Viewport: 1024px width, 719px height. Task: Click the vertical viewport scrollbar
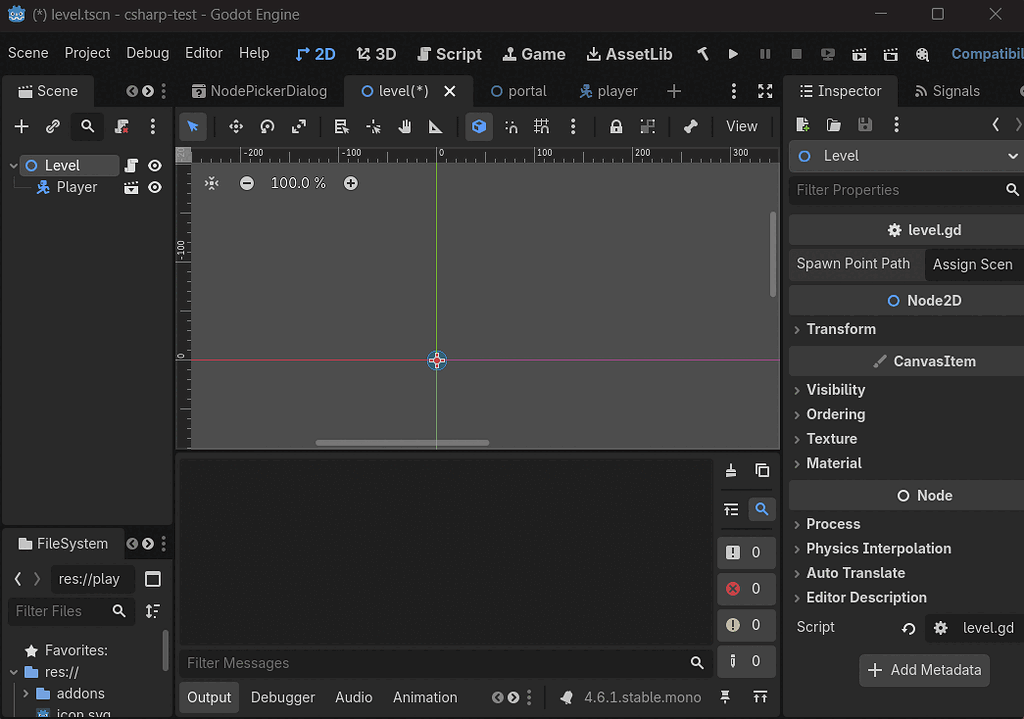(773, 254)
